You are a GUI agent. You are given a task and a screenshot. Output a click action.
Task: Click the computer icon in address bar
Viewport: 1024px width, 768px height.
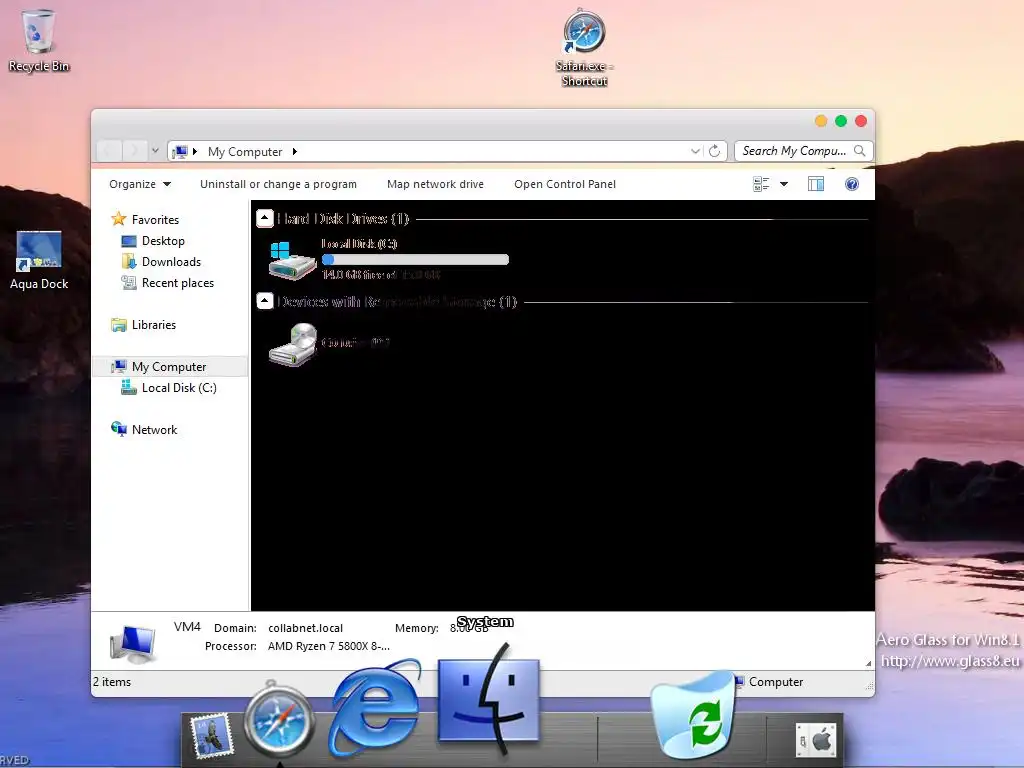point(180,152)
